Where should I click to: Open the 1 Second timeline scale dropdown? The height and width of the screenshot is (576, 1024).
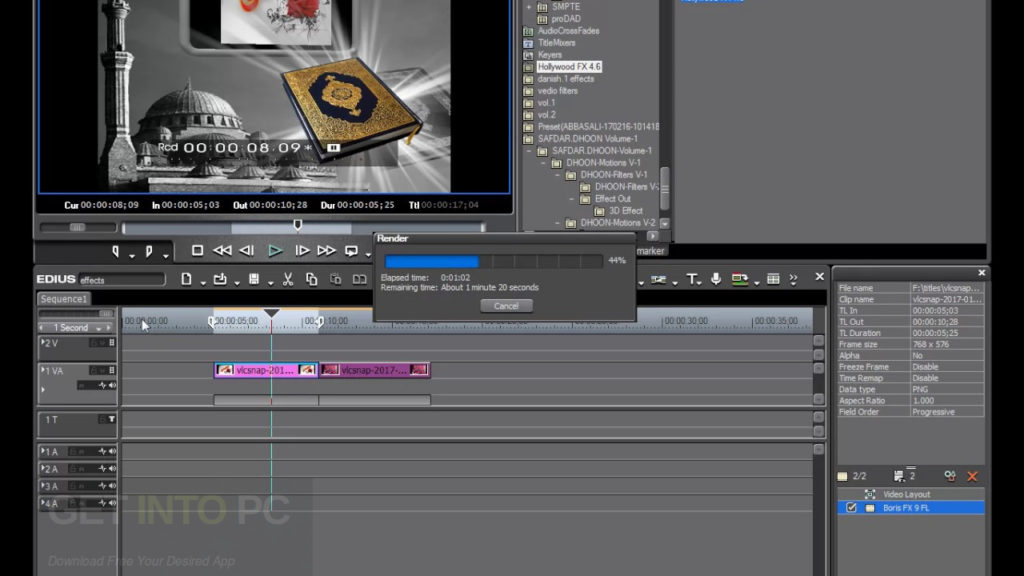point(99,328)
